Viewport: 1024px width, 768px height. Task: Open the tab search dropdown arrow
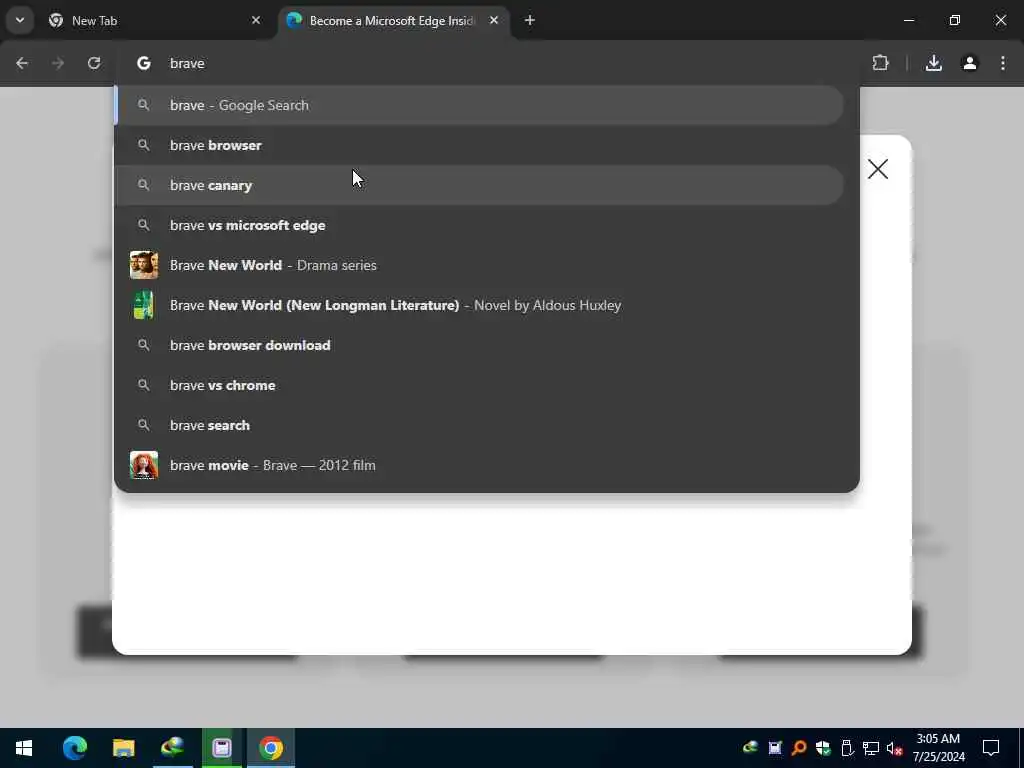click(20, 20)
